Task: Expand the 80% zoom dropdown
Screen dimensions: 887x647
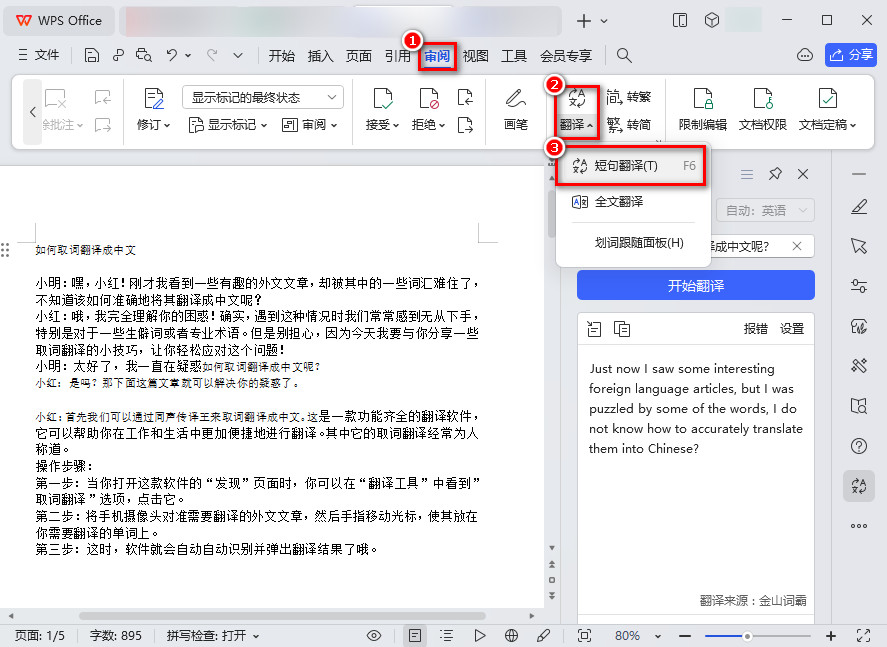Action: coord(657,634)
